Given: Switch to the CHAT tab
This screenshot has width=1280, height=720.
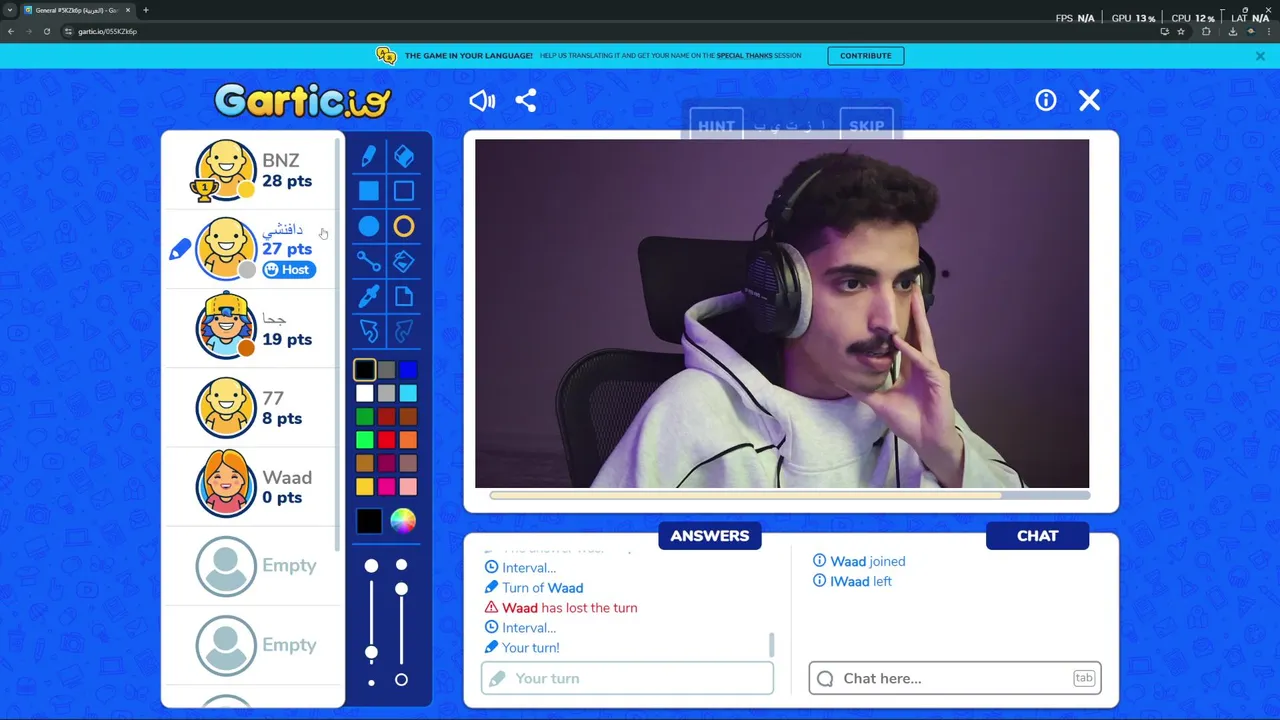Looking at the screenshot, I should 1037,536.
